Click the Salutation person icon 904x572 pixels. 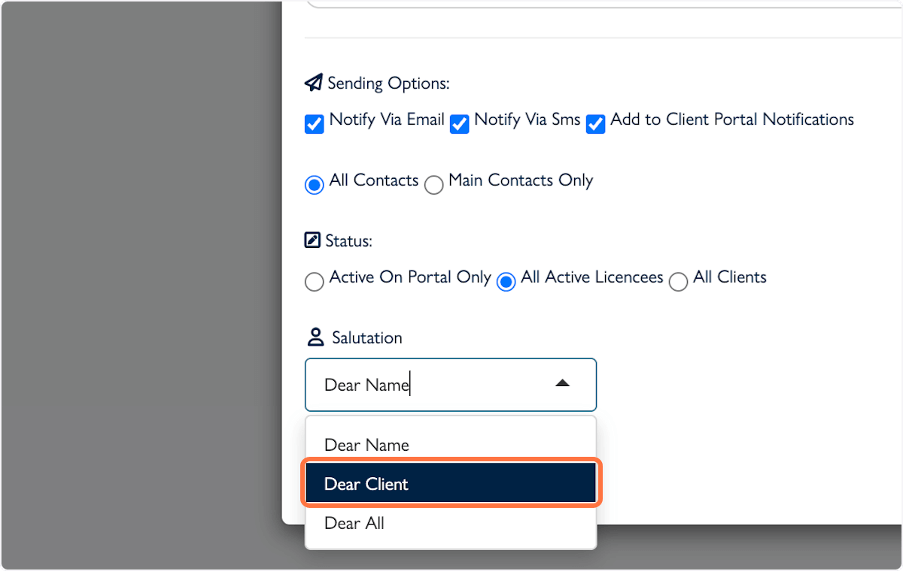pyautogui.click(x=315, y=337)
